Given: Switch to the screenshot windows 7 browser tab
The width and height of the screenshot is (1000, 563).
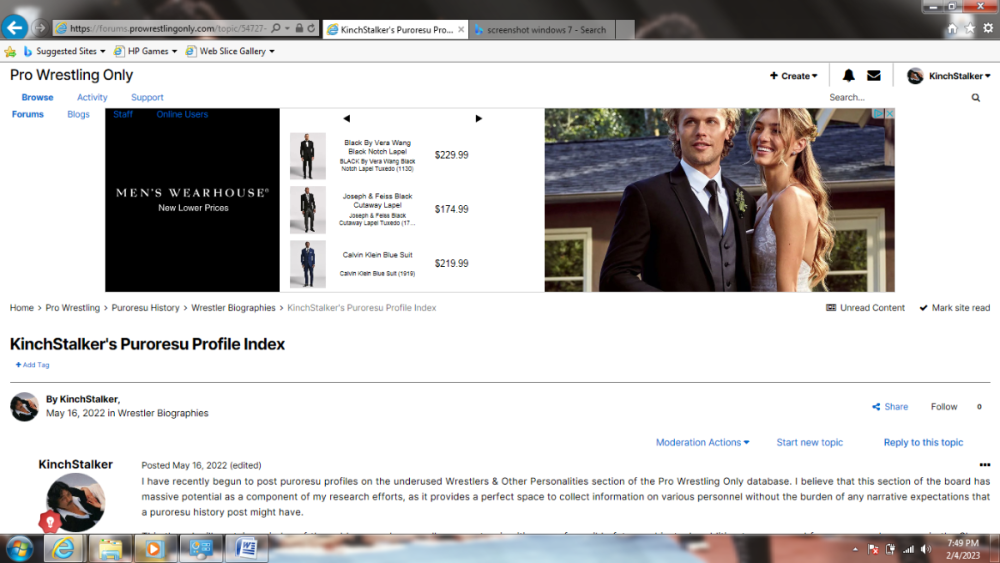Looking at the screenshot, I should pos(546,30).
